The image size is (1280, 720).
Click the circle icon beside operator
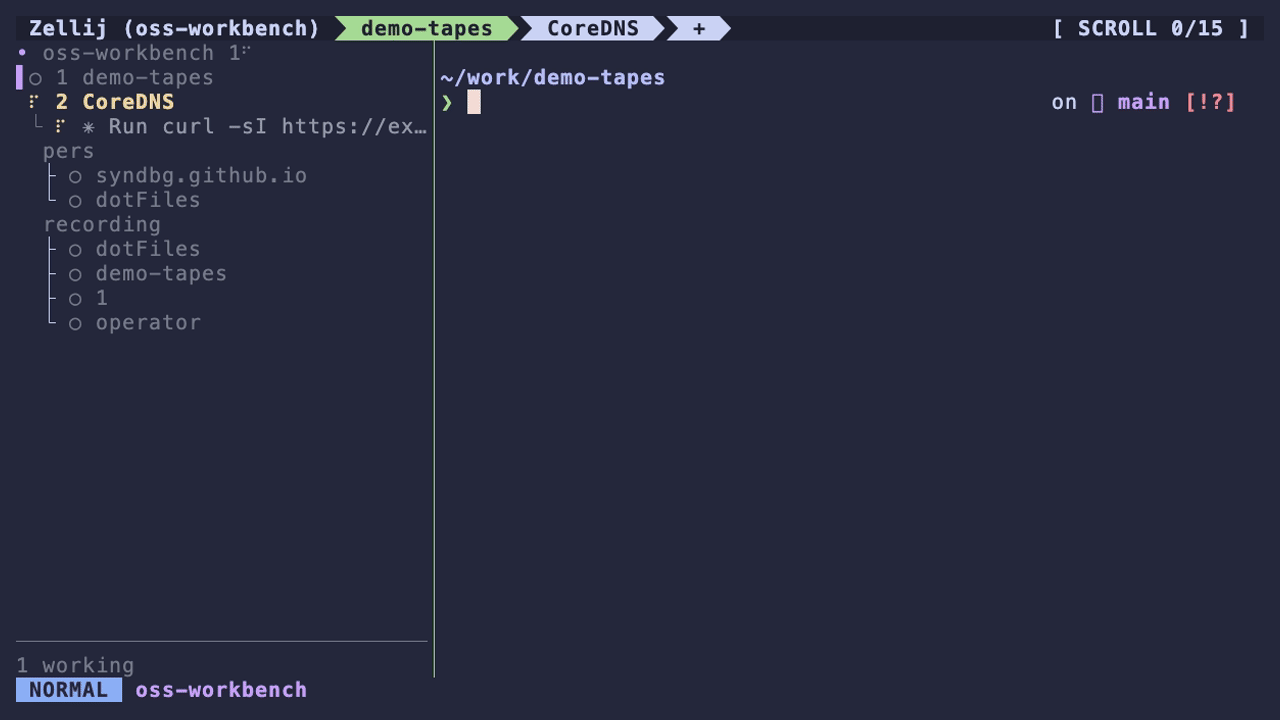pyautogui.click(x=75, y=324)
